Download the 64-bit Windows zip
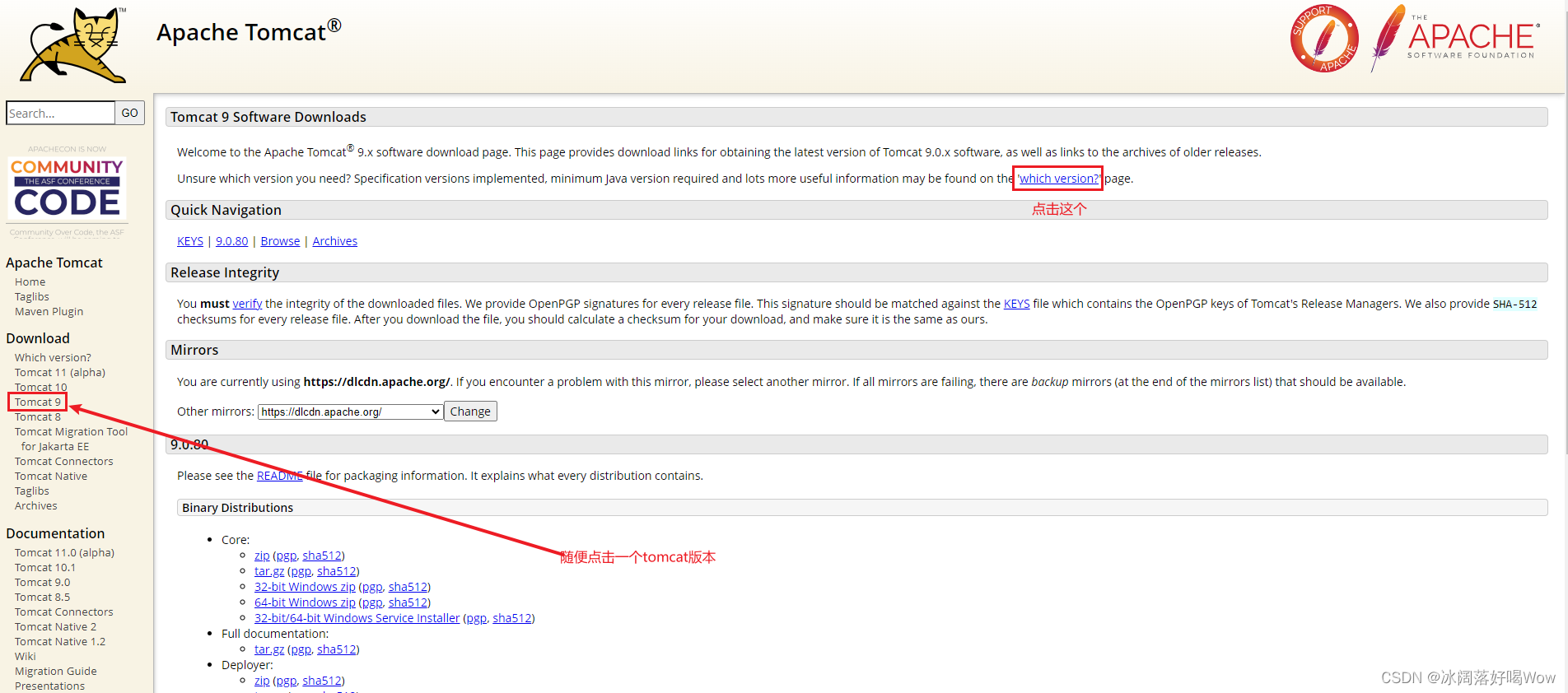 pos(305,602)
